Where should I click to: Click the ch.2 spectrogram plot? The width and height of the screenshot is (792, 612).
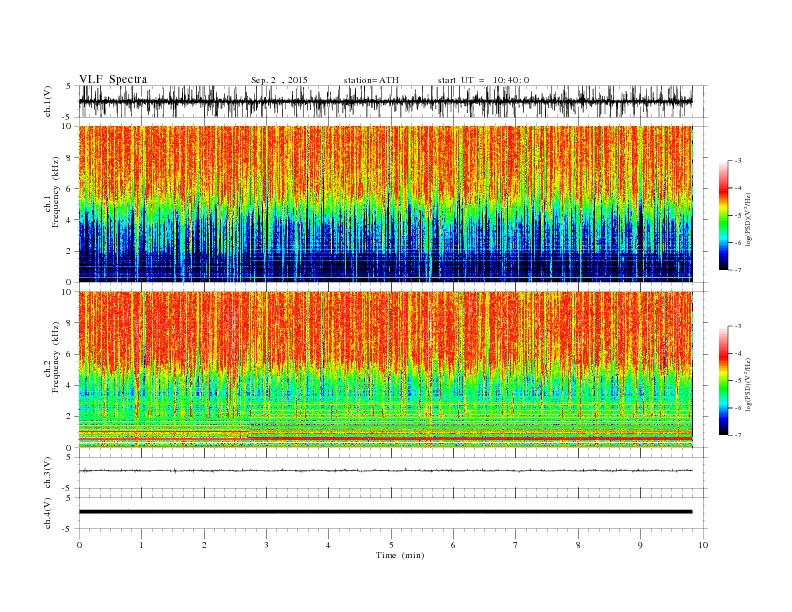[385, 370]
